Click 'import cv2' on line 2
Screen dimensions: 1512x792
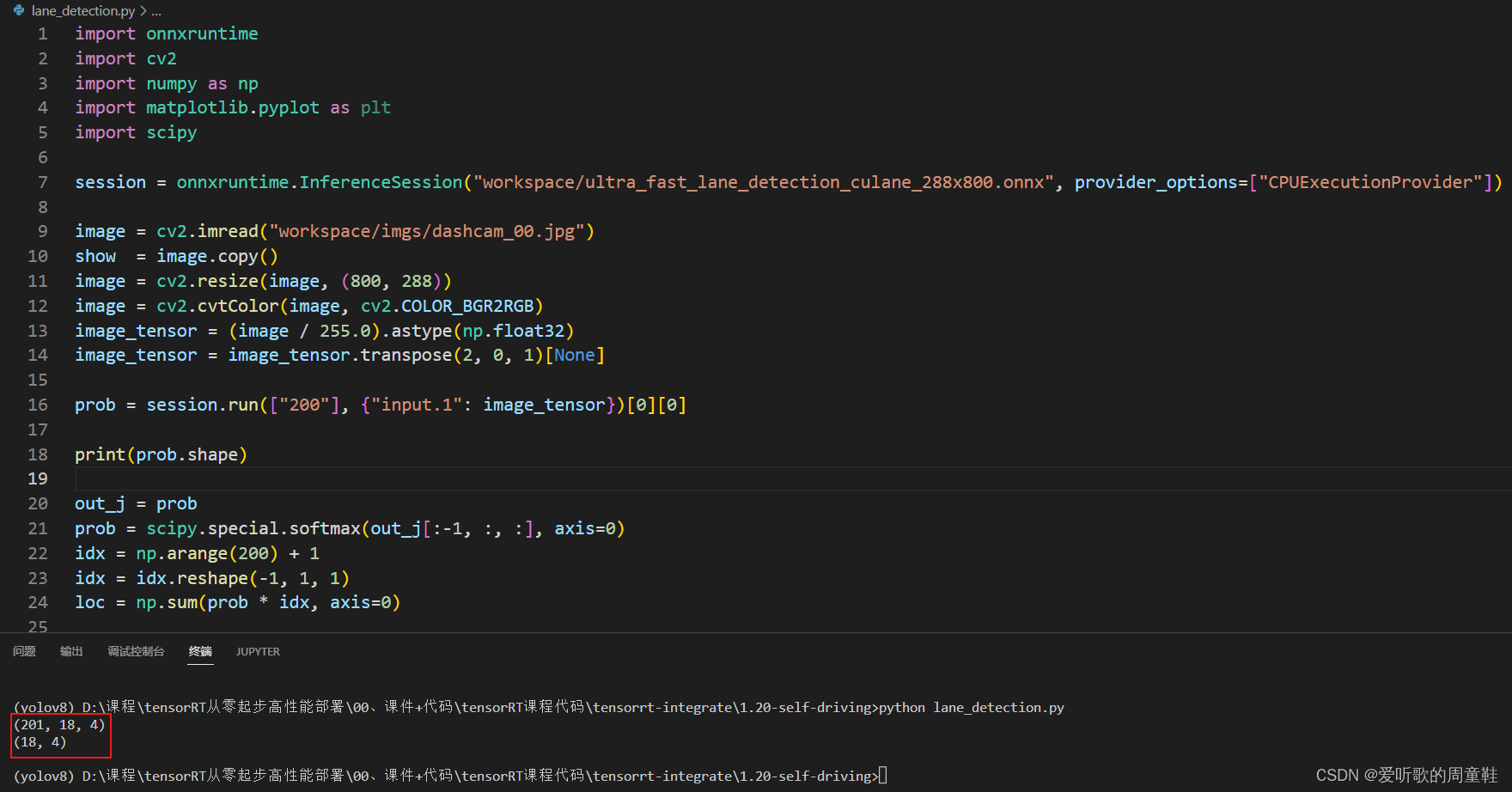click(x=125, y=58)
